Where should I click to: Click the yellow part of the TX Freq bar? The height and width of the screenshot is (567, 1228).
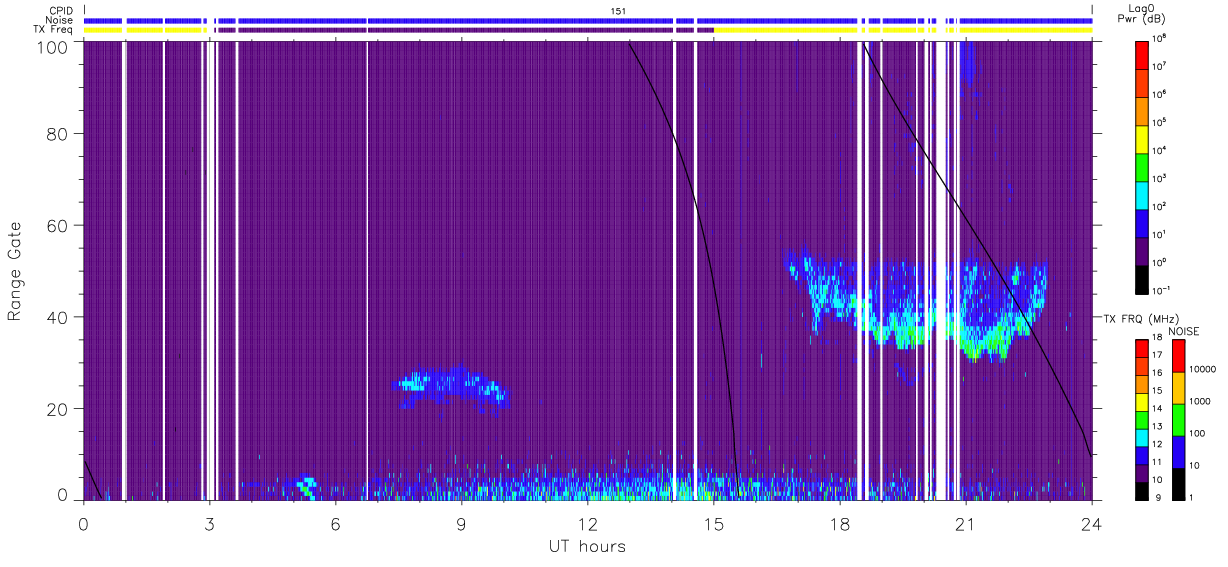[903, 30]
